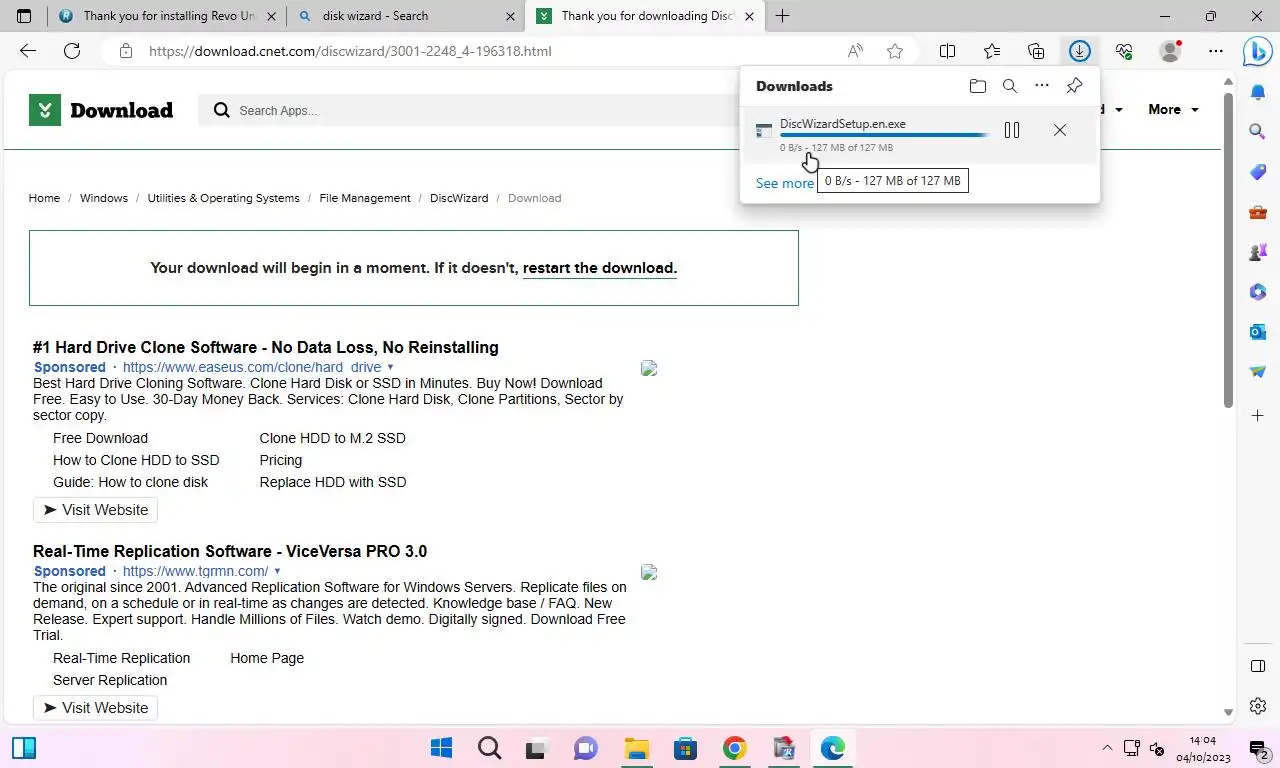The image size is (1280, 768).
Task: Open Windows Start button
Action: coord(441,748)
